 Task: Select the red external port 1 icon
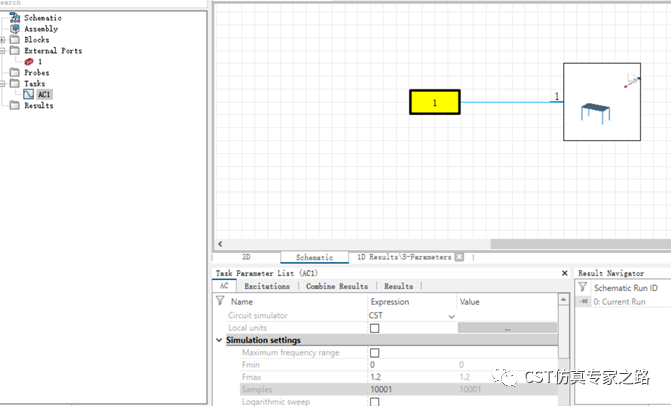[29, 62]
